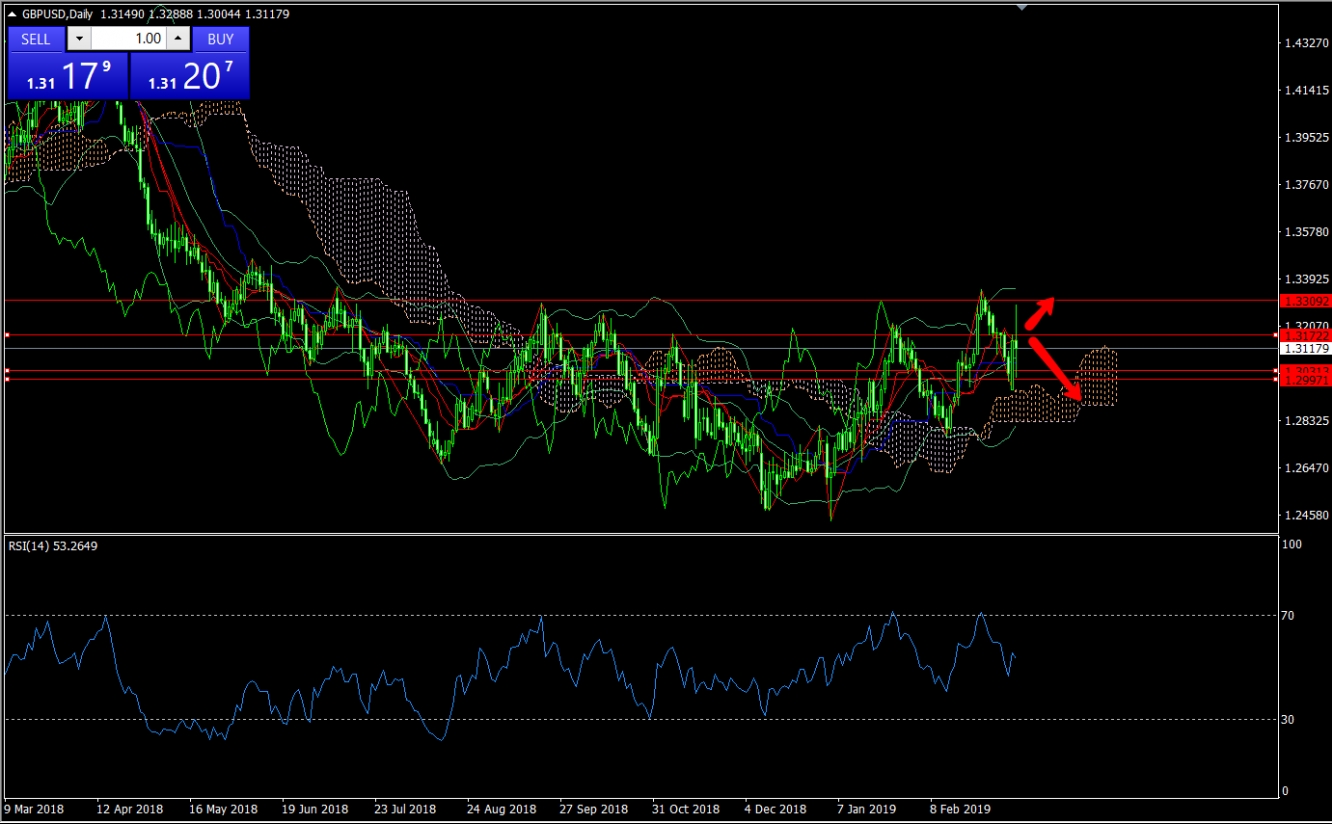Click the 1.39525 price axis value

pyautogui.click(x=1305, y=138)
